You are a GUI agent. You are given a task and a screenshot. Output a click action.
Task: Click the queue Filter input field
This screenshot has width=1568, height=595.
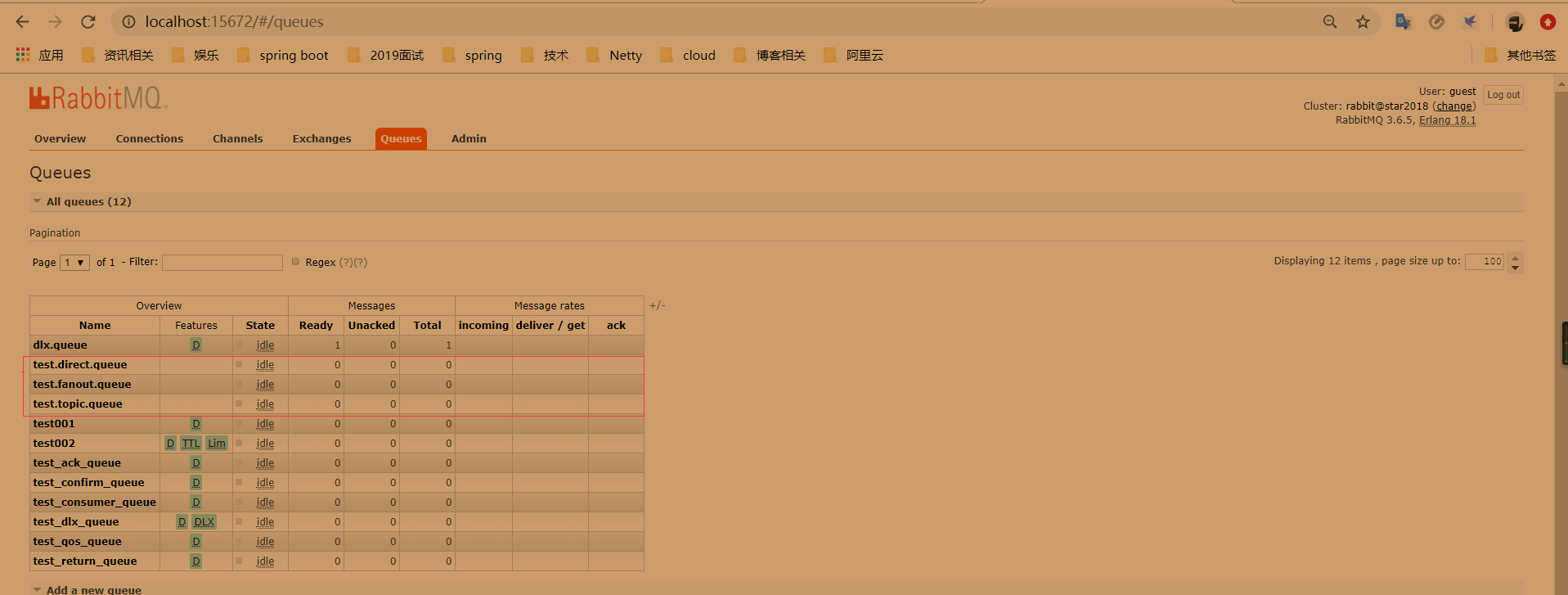pos(222,263)
